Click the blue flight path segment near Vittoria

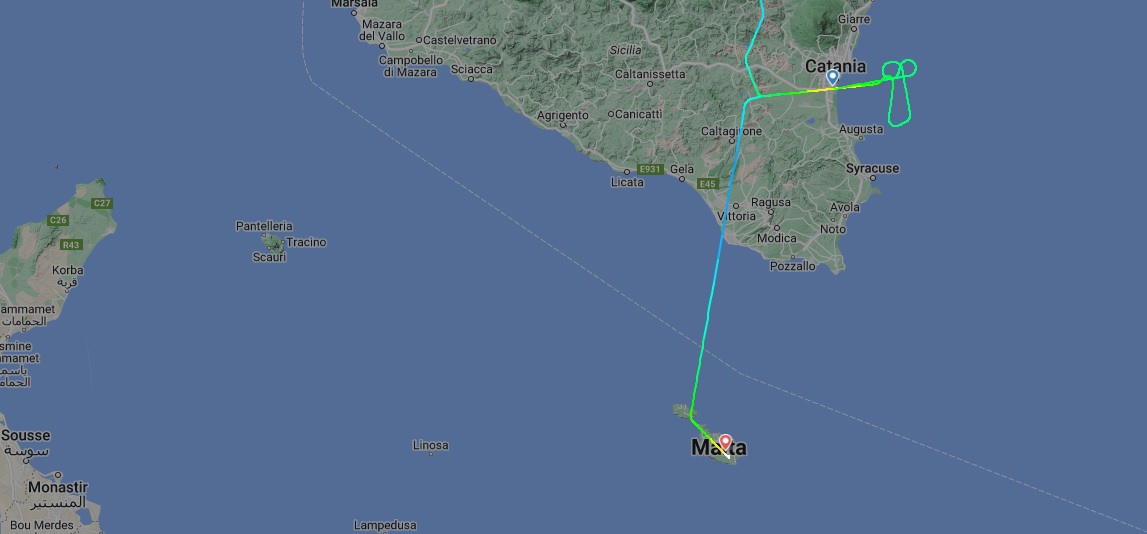click(724, 219)
